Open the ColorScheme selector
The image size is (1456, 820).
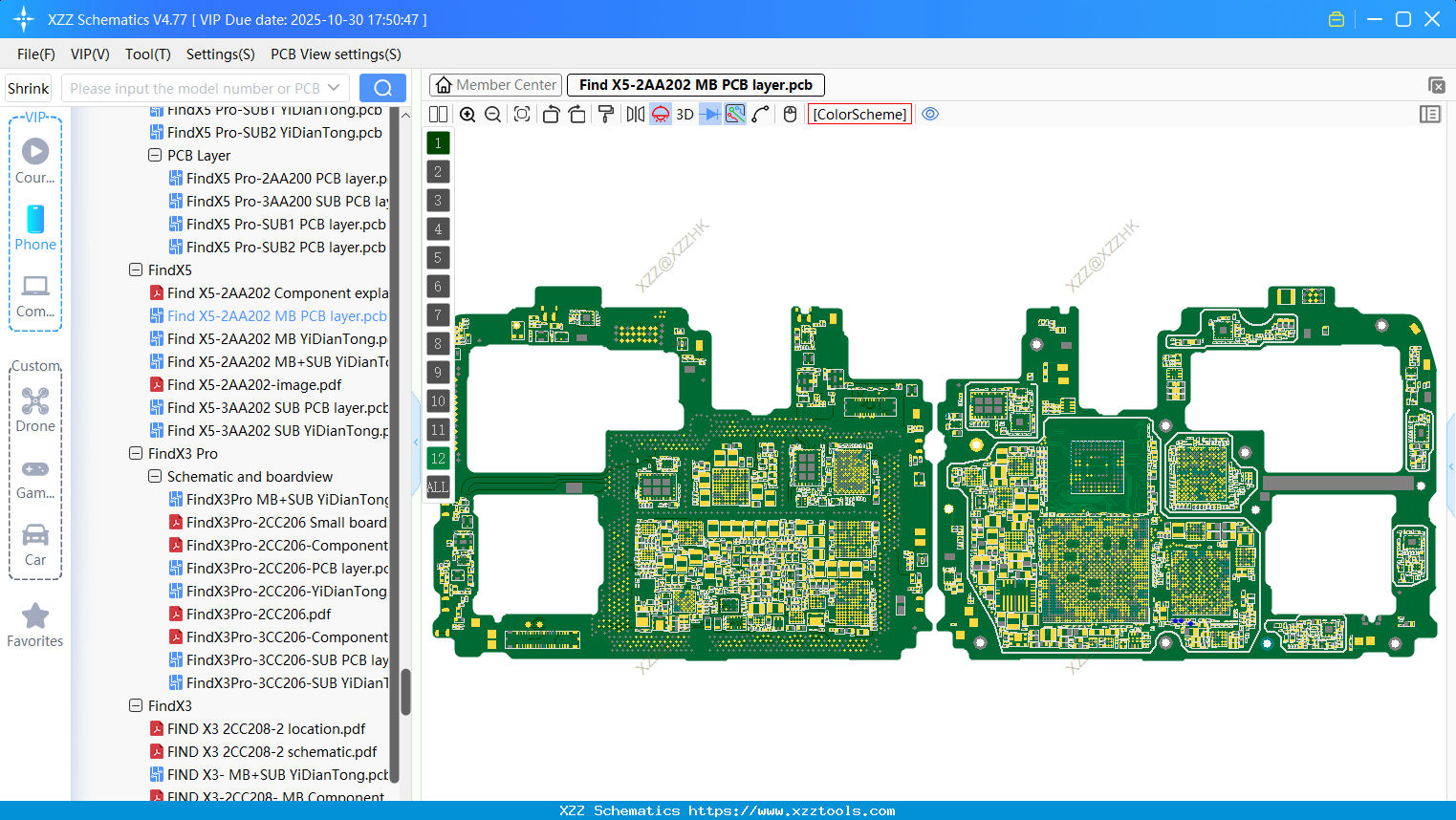pyautogui.click(x=858, y=114)
